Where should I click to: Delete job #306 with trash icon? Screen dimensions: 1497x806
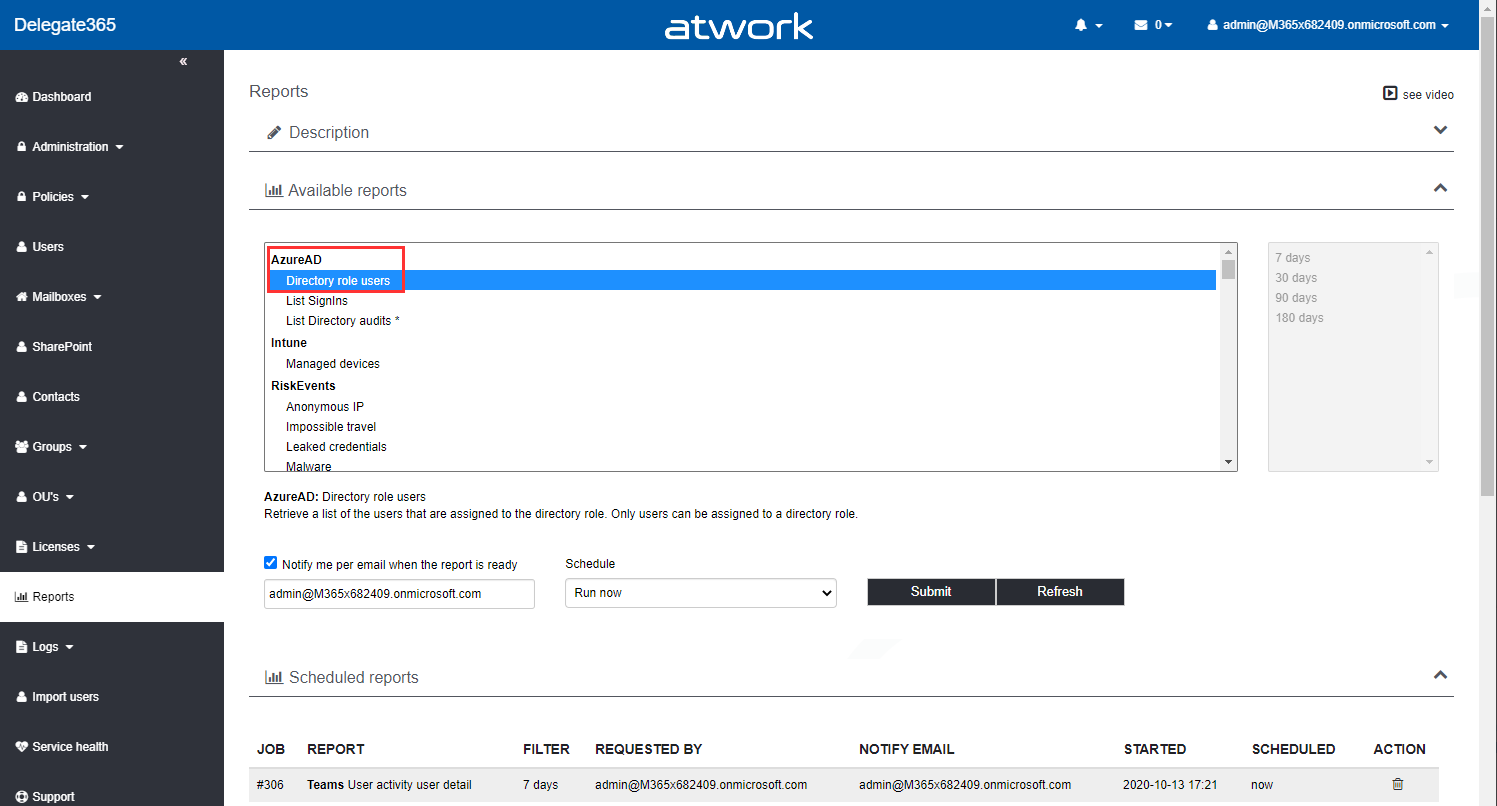point(1398,784)
